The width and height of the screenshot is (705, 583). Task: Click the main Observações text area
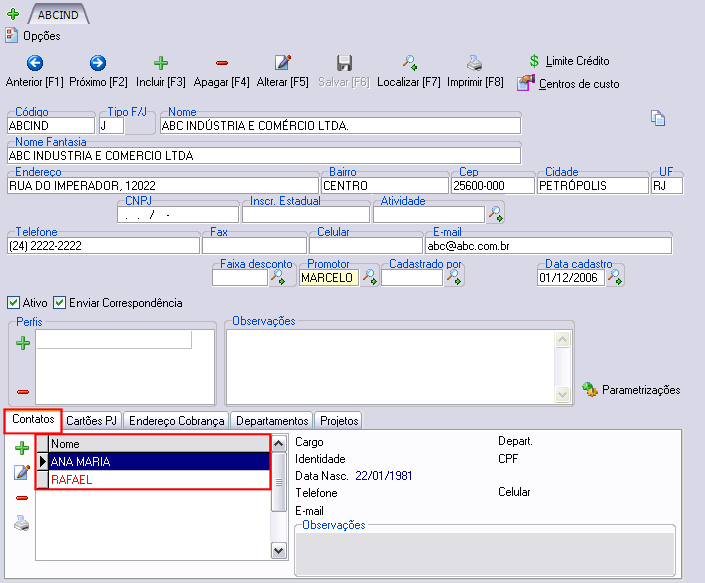pos(390,367)
